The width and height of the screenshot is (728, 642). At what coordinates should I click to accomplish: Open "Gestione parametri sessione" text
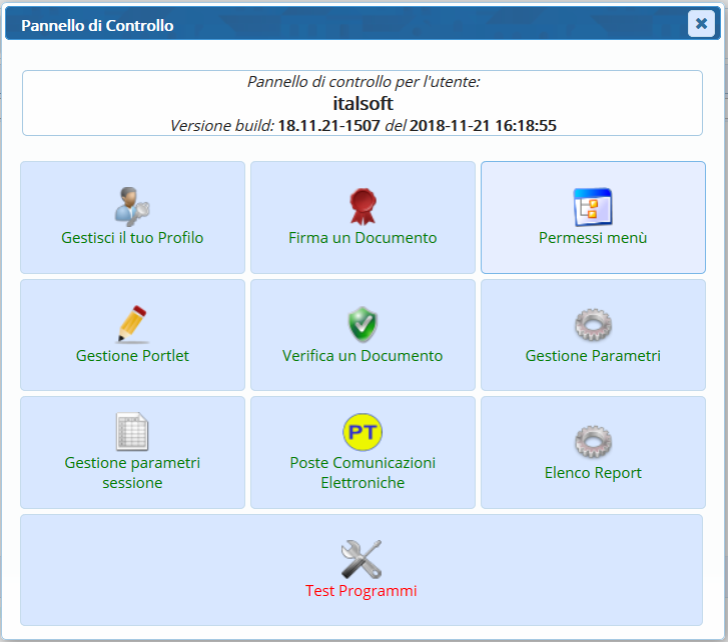click(x=132, y=473)
